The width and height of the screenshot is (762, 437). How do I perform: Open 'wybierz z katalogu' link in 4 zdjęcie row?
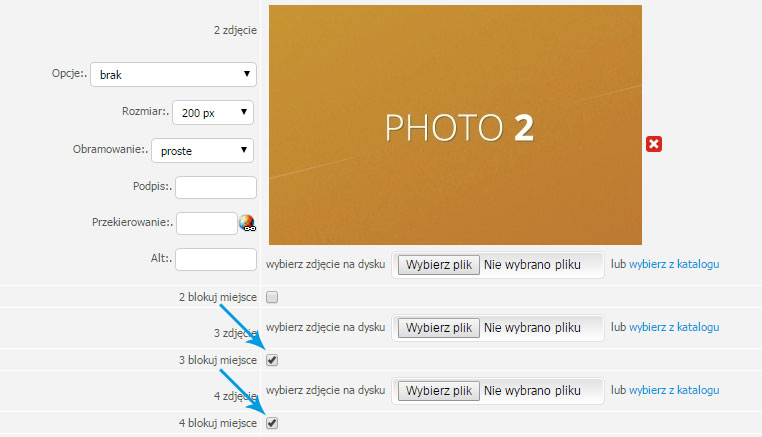[674, 390]
